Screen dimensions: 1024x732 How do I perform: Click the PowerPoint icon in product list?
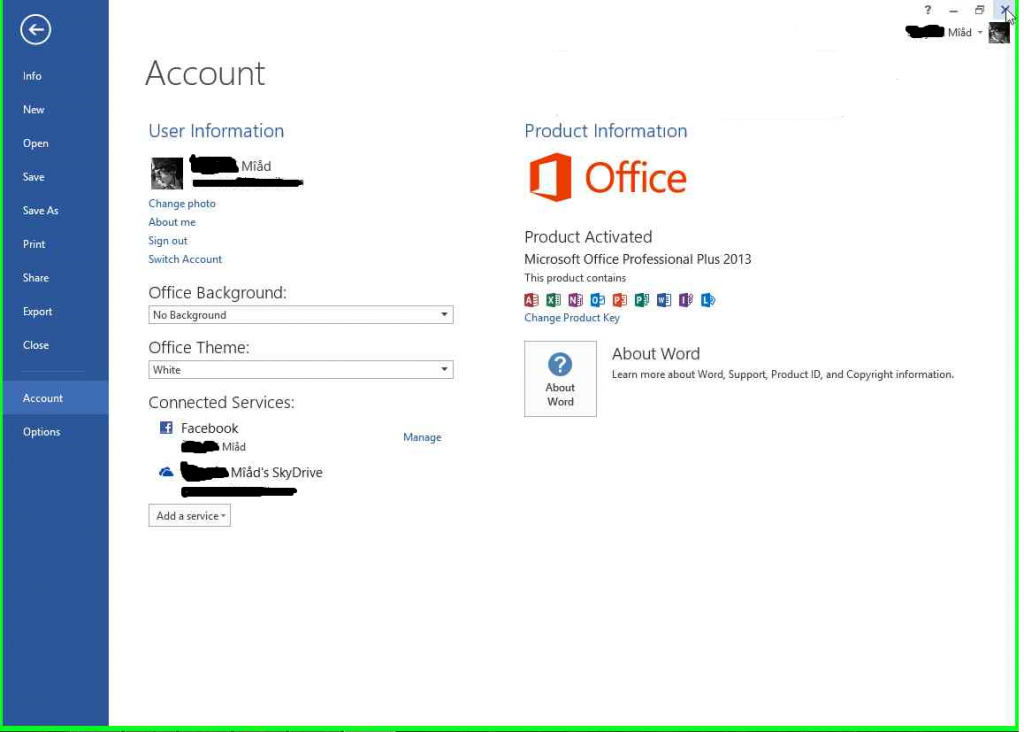(x=619, y=300)
